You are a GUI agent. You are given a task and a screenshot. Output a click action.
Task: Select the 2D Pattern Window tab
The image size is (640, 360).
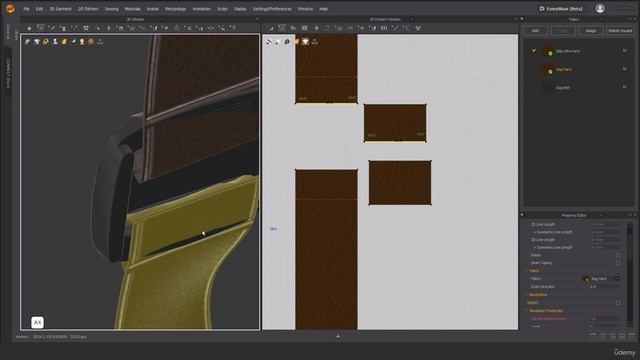tap(385, 19)
